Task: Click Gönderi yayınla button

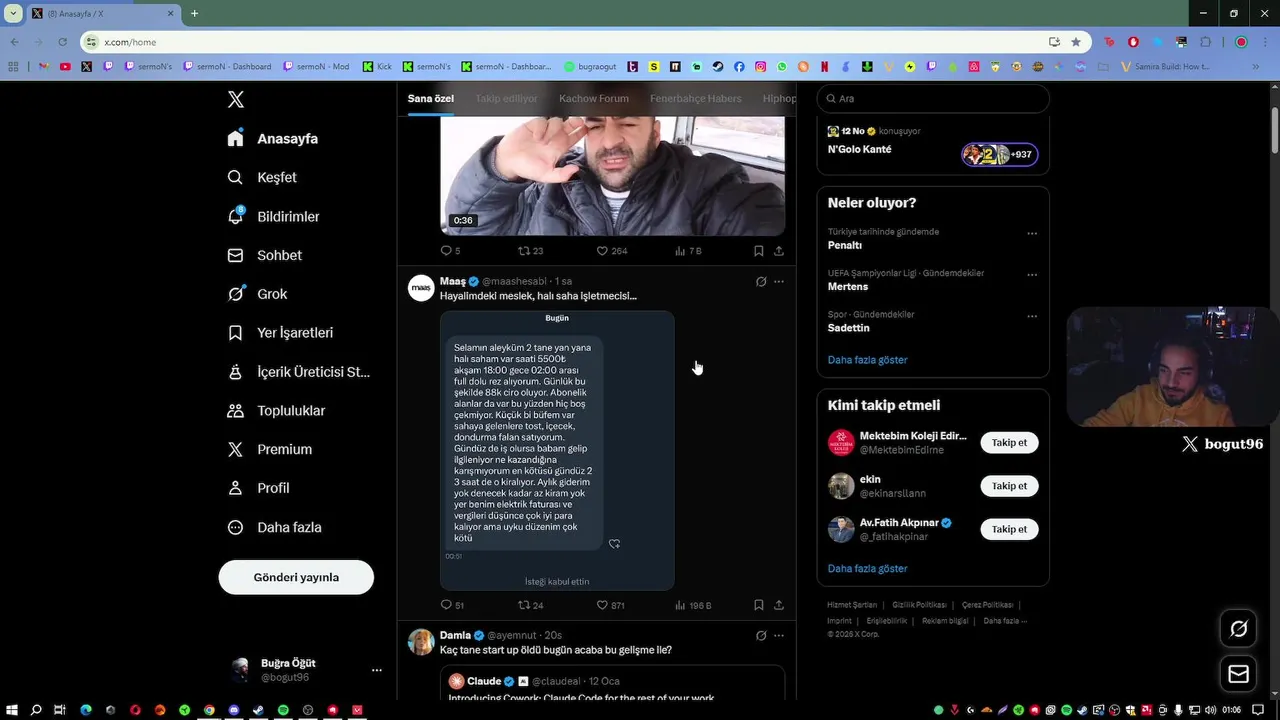Action: click(296, 577)
